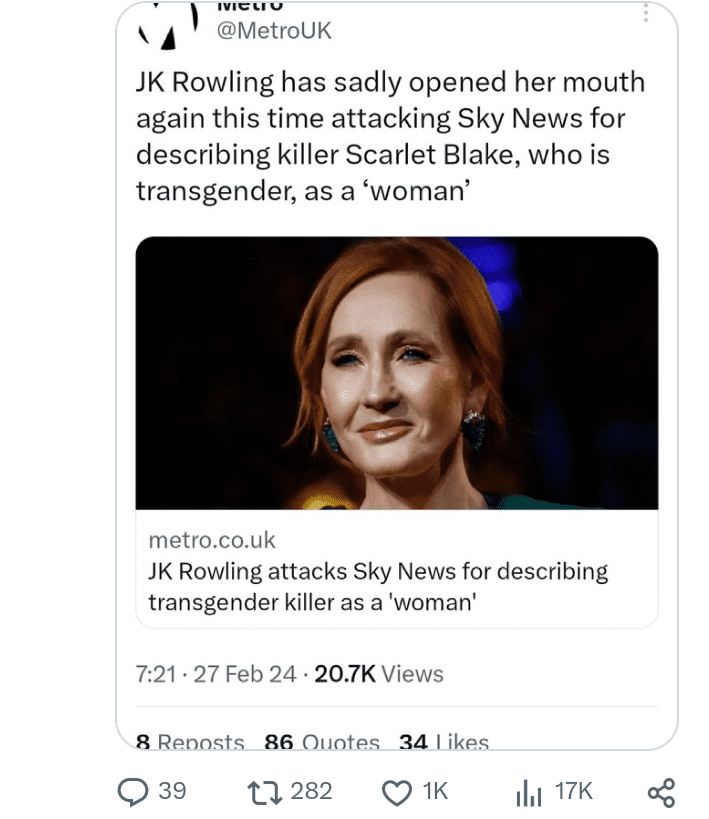Open the @MetroUK handle
This screenshot has height=819, width=709.
pos(274,31)
